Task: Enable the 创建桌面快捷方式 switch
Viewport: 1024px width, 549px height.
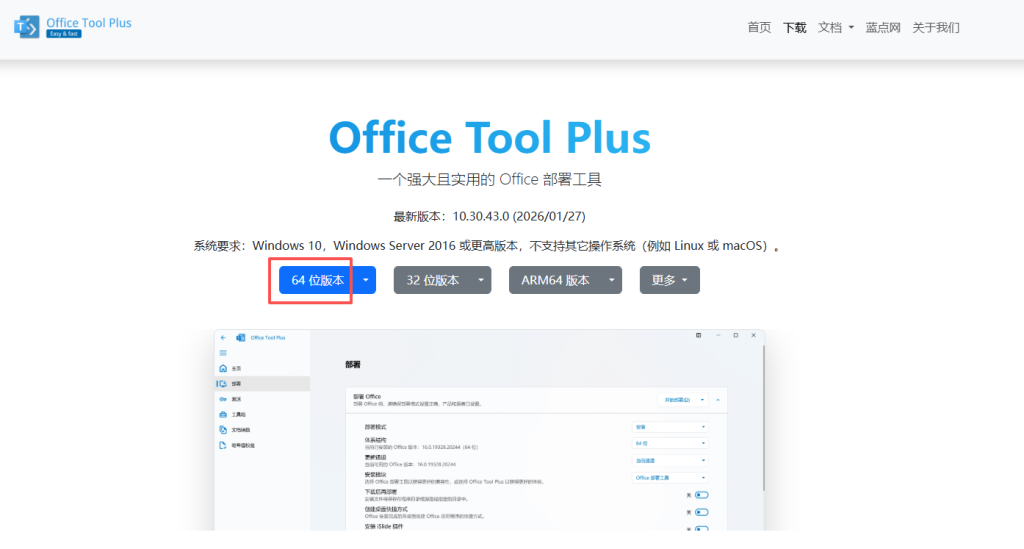Action: pyautogui.click(x=701, y=511)
